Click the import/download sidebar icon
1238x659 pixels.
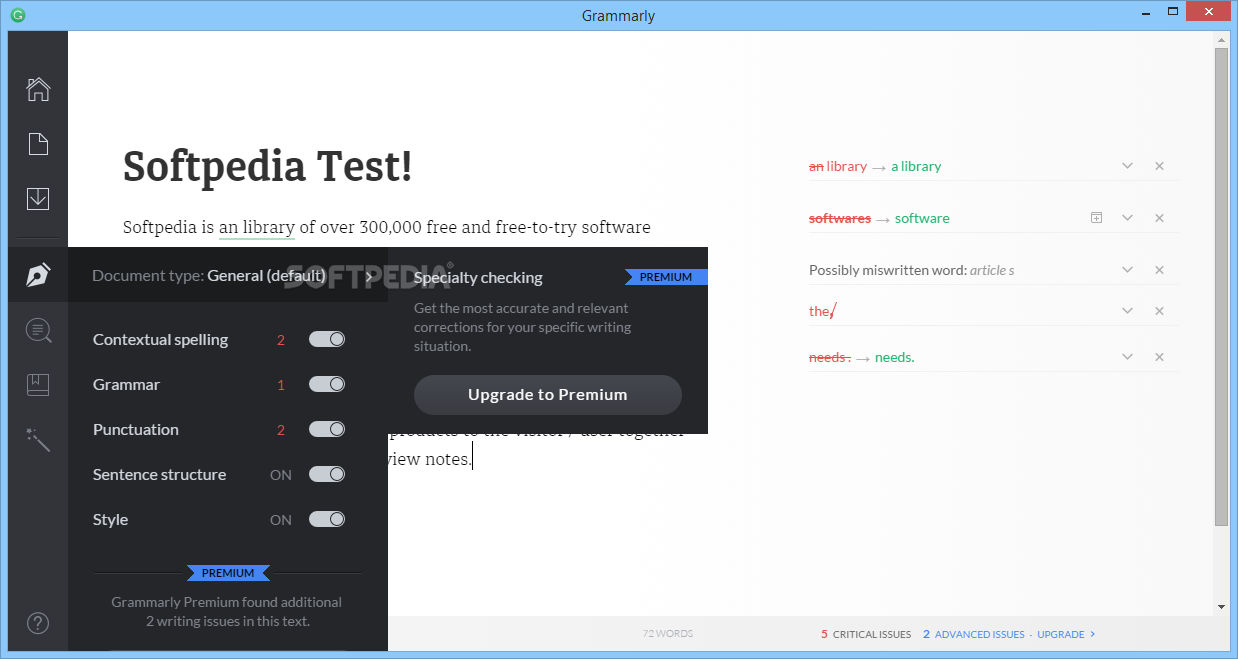38,198
